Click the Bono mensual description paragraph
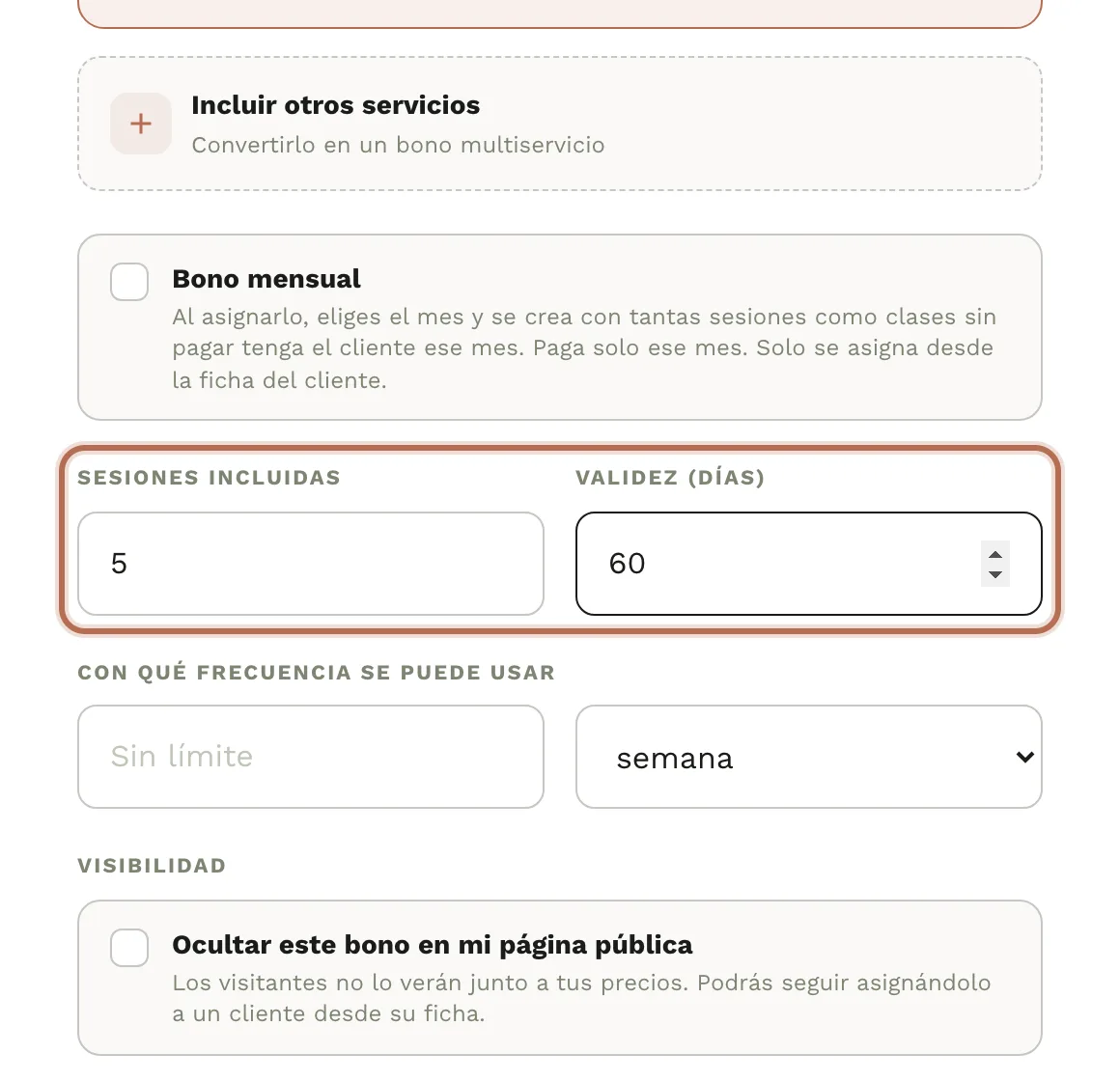Screen dimensions: 1120x1081 pos(584,348)
